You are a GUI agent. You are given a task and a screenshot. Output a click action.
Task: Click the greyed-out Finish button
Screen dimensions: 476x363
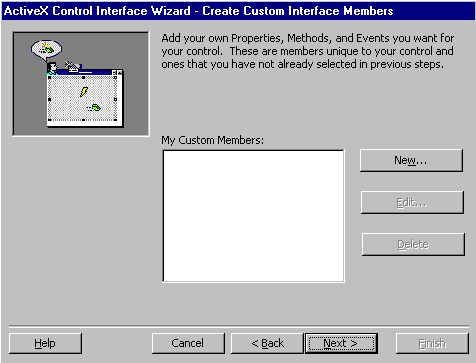(432, 343)
